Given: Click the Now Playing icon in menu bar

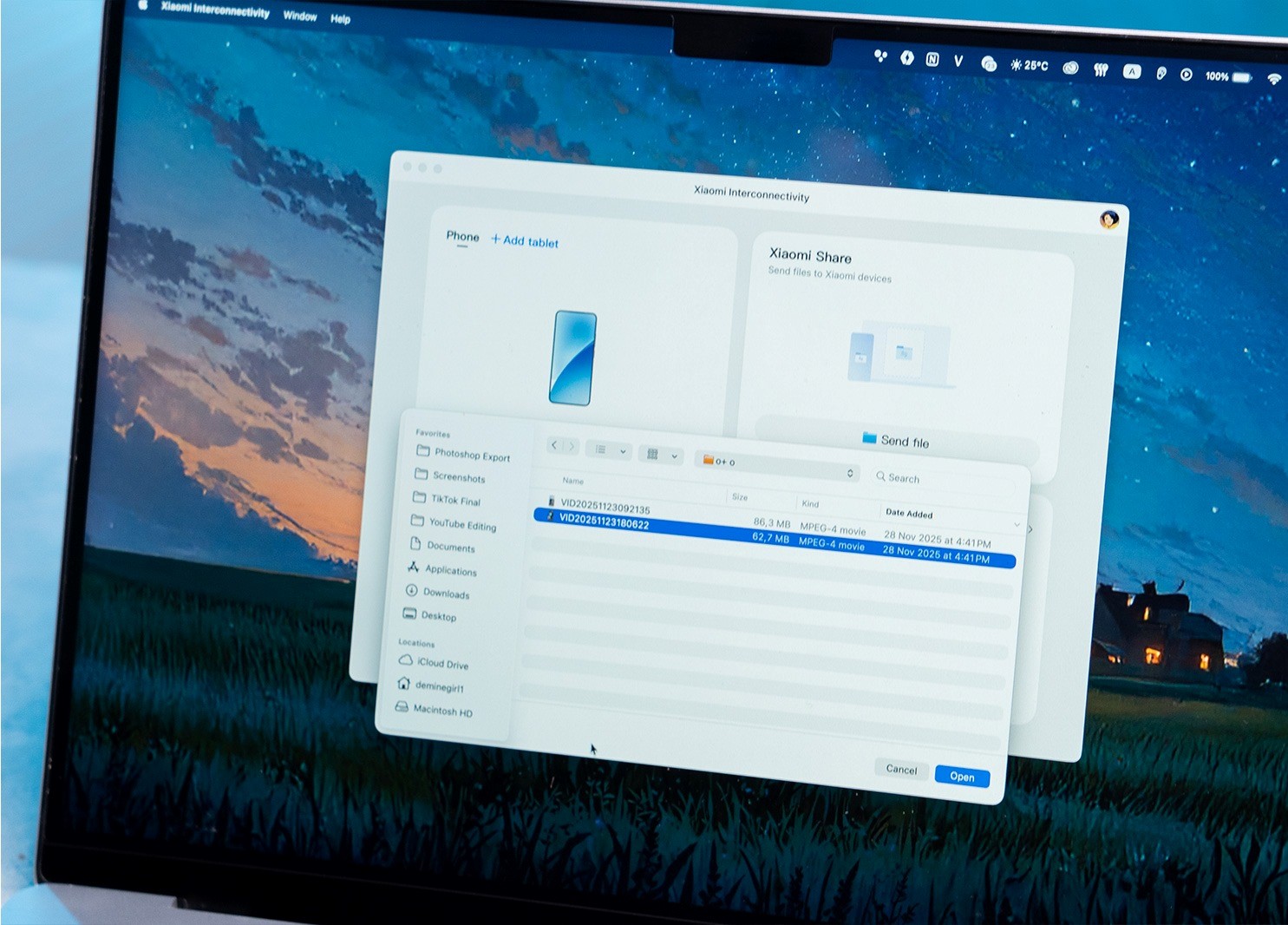Looking at the screenshot, I should click(1186, 75).
